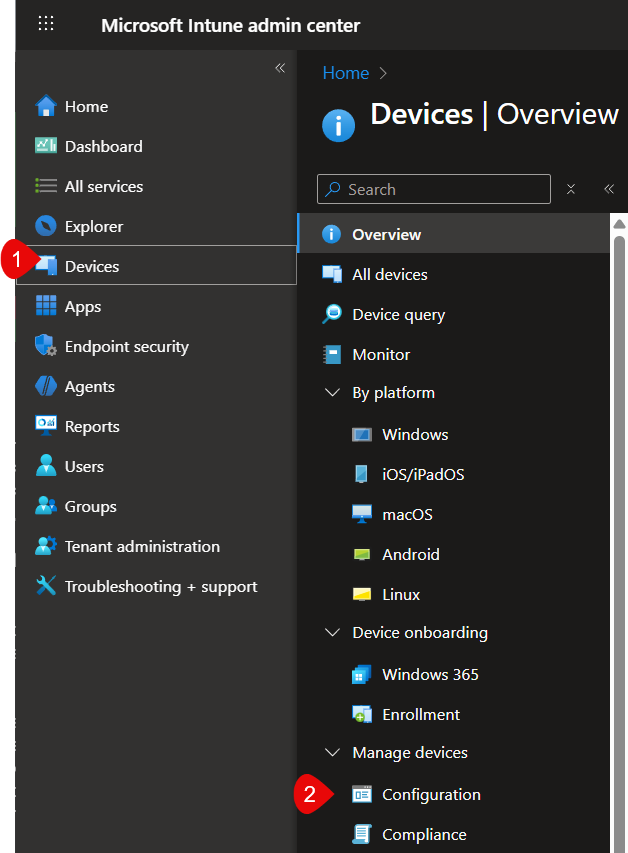This screenshot has width=628, height=853.
Task: Select the Windows 365 icon
Action: [x=362, y=674]
